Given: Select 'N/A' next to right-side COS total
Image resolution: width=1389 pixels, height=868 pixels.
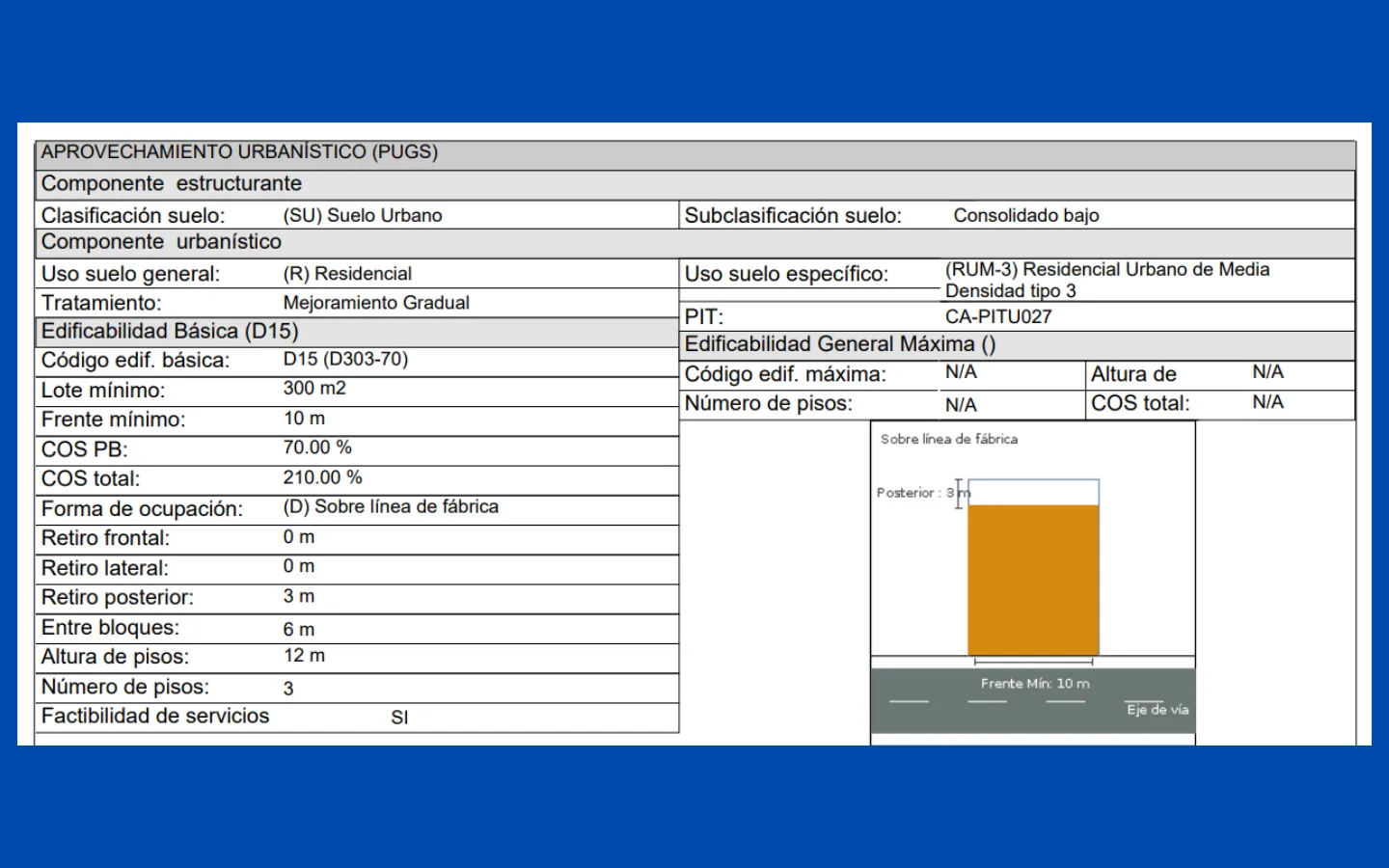Looking at the screenshot, I should 1267,402.
